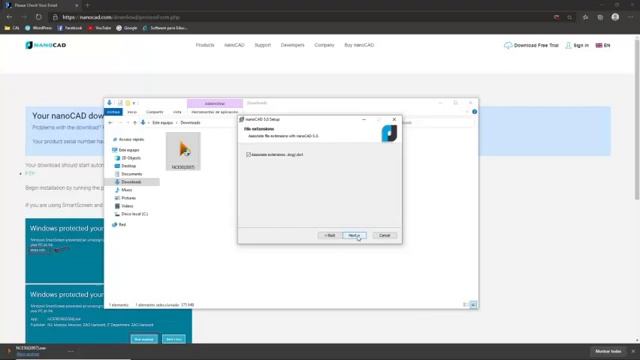
Task: Click the Explorer details view button
Action: [465, 304]
